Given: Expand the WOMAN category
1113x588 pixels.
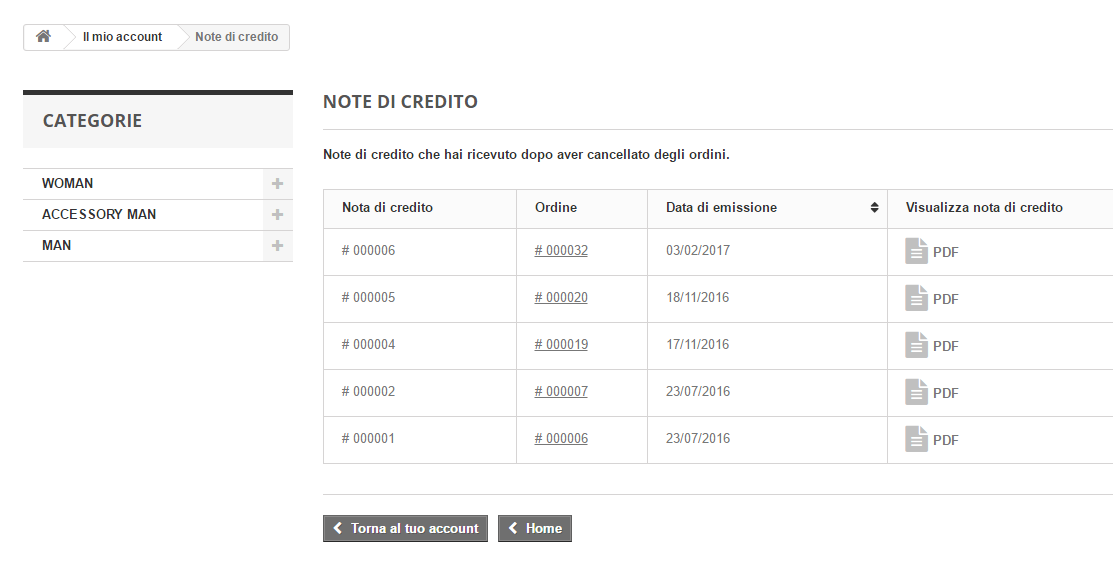Looking at the screenshot, I should coord(277,183).
